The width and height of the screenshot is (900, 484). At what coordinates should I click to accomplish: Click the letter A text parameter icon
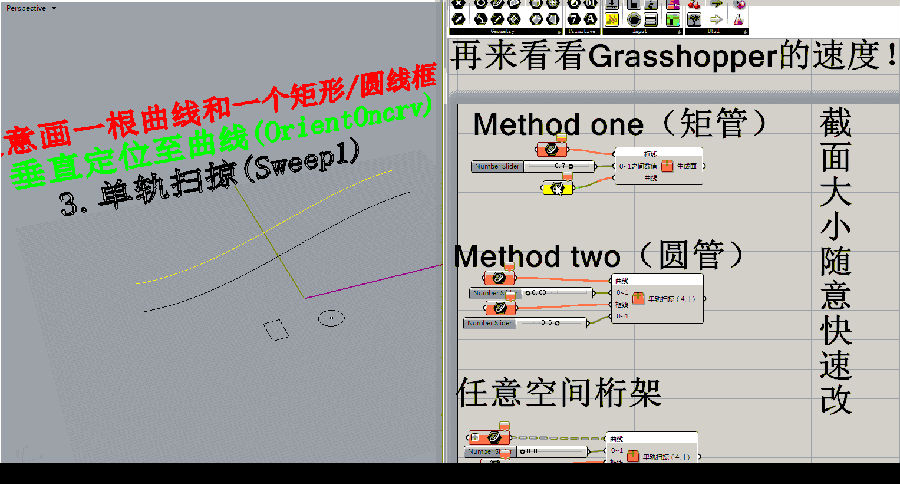590,20
